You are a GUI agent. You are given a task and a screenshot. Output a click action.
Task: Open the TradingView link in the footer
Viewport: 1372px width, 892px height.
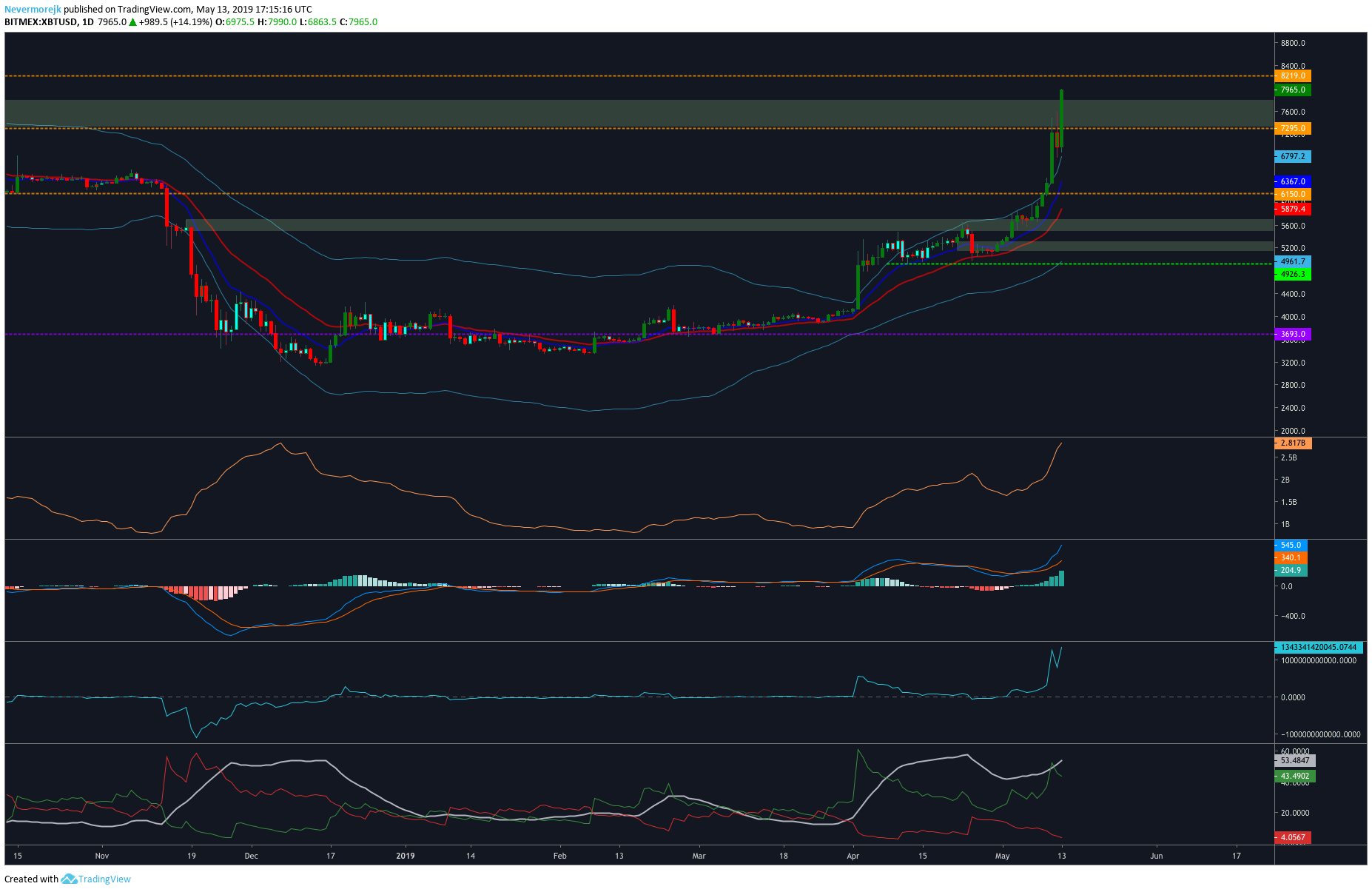(x=104, y=879)
